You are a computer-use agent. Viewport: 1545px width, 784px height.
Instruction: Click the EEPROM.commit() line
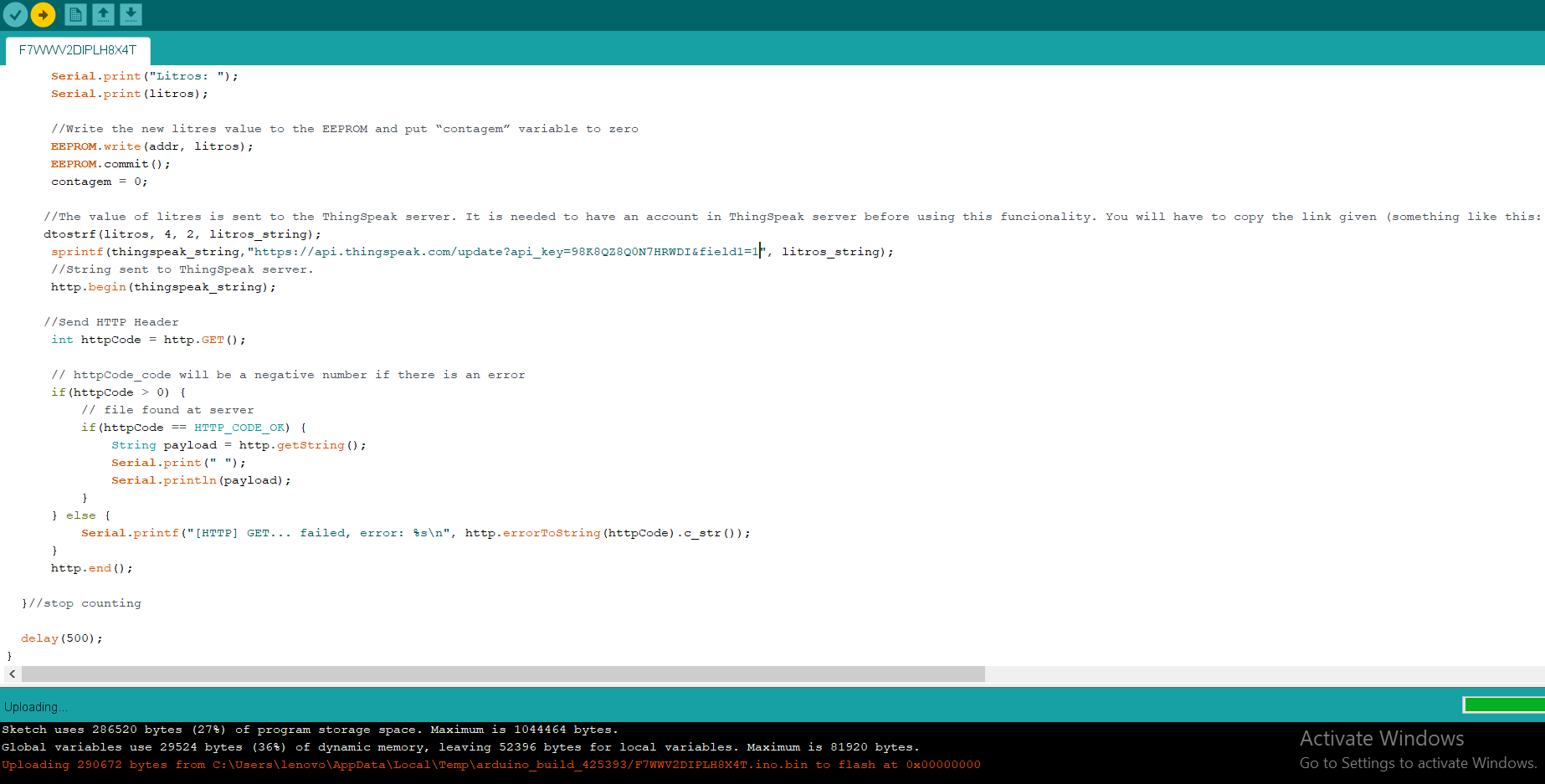click(x=110, y=164)
